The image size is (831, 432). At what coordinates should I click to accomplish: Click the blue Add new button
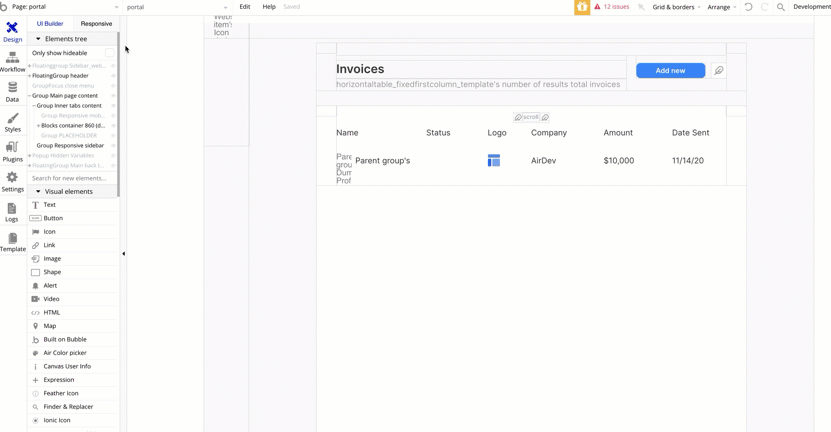click(670, 71)
